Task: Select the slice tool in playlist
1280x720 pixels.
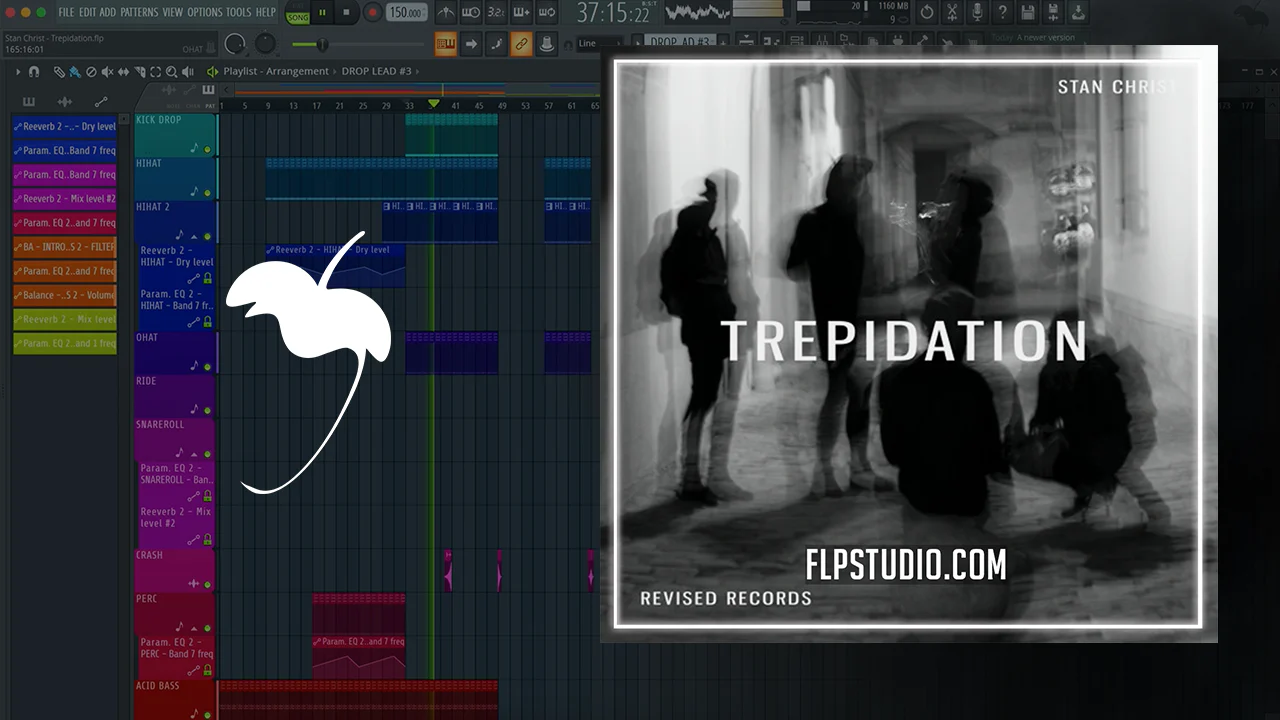Action: point(139,72)
